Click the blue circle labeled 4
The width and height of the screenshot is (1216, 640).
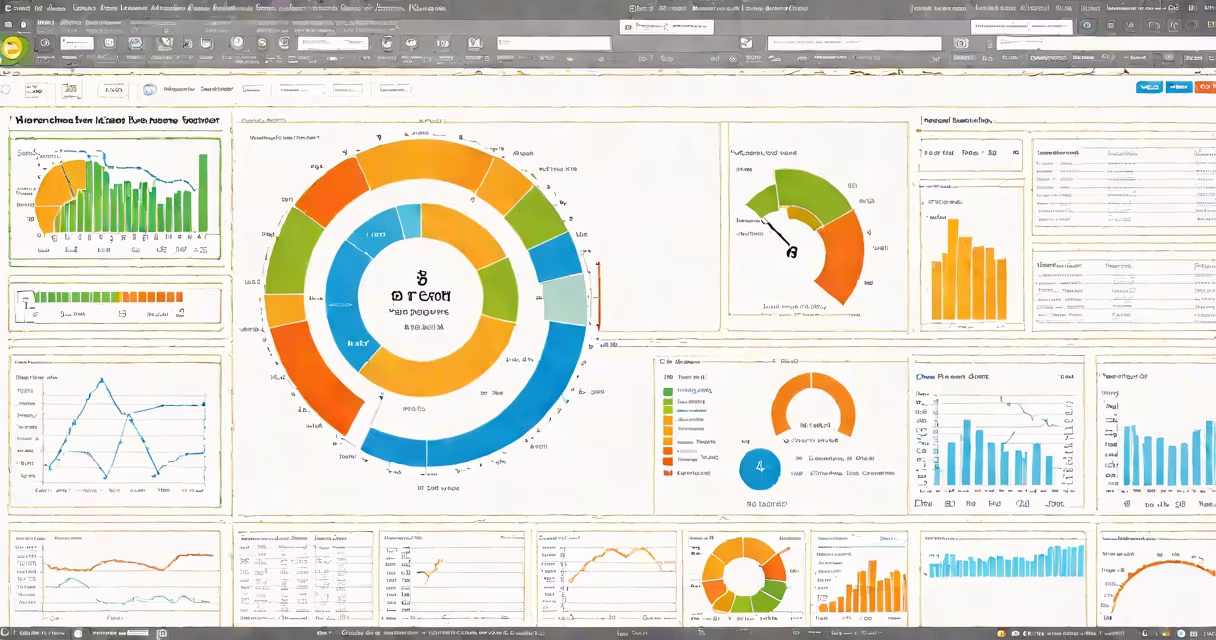coord(759,467)
